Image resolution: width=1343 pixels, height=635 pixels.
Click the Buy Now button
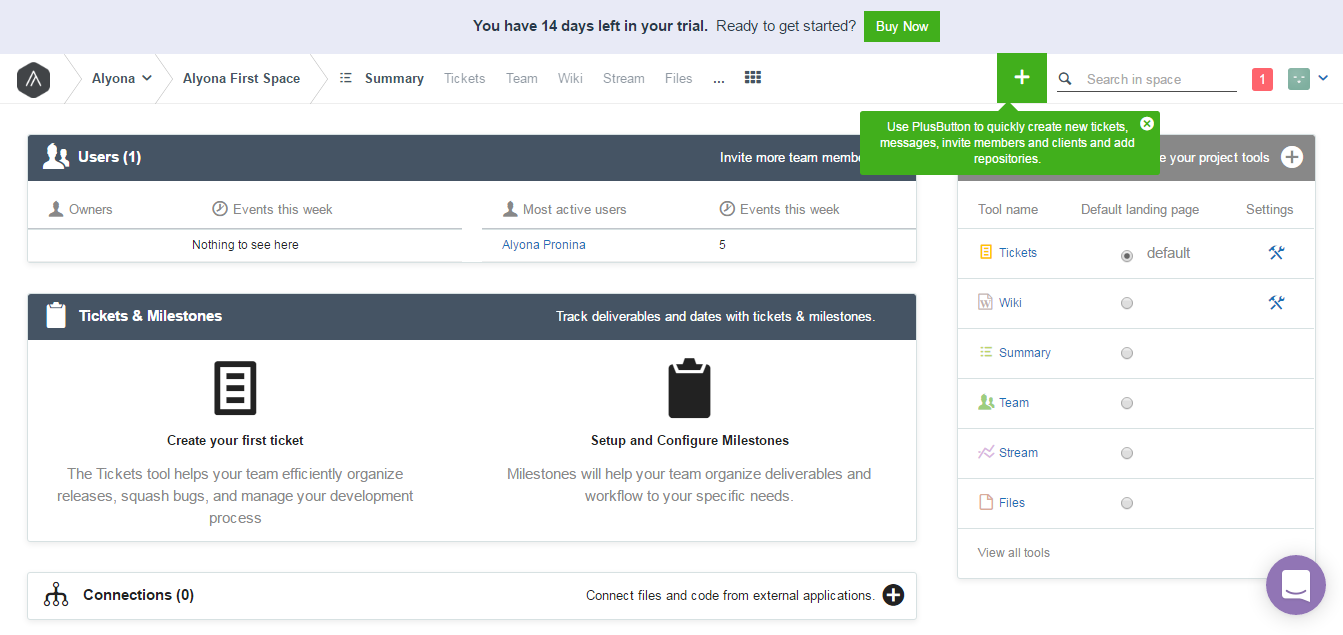point(901,27)
